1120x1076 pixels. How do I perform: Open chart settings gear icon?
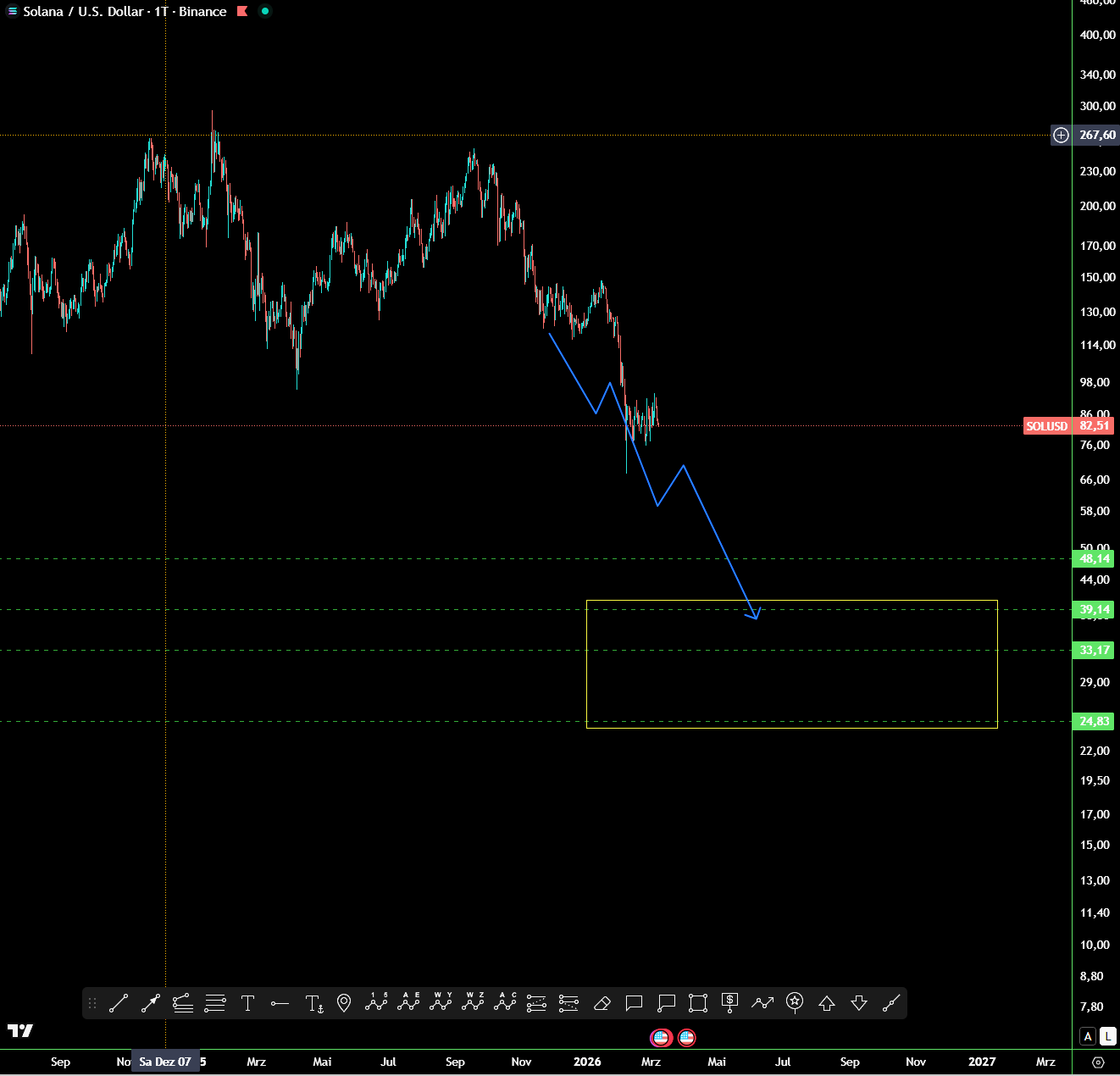[x=1098, y=1062]
